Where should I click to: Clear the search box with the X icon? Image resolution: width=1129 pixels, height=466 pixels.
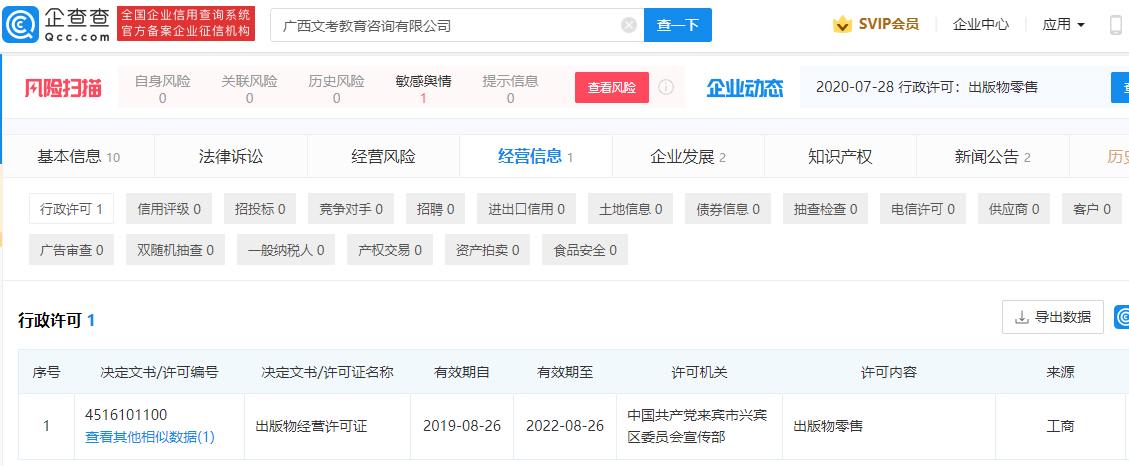(628, 25)
